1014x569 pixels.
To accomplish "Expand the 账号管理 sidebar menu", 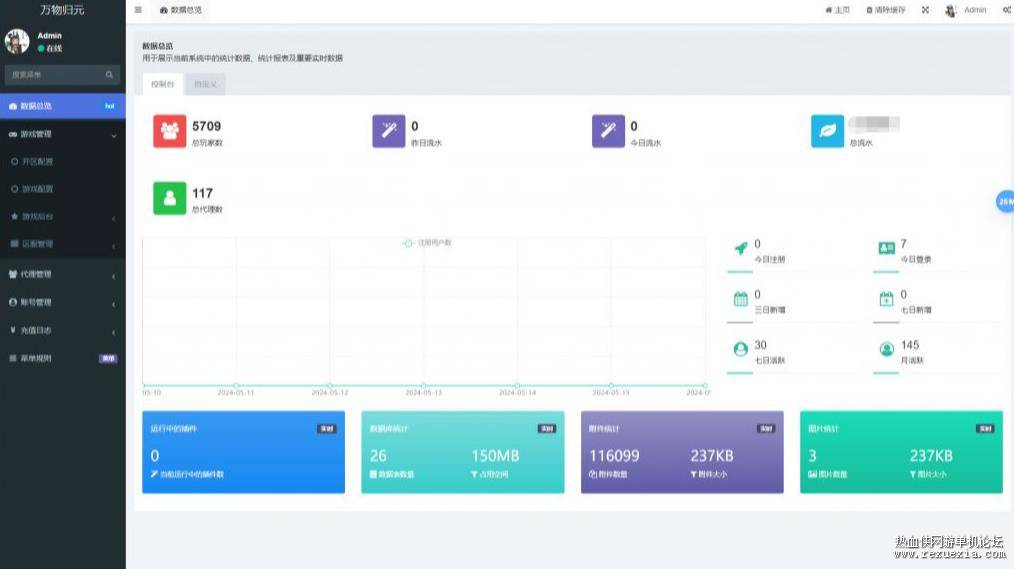I will (63, 302).
